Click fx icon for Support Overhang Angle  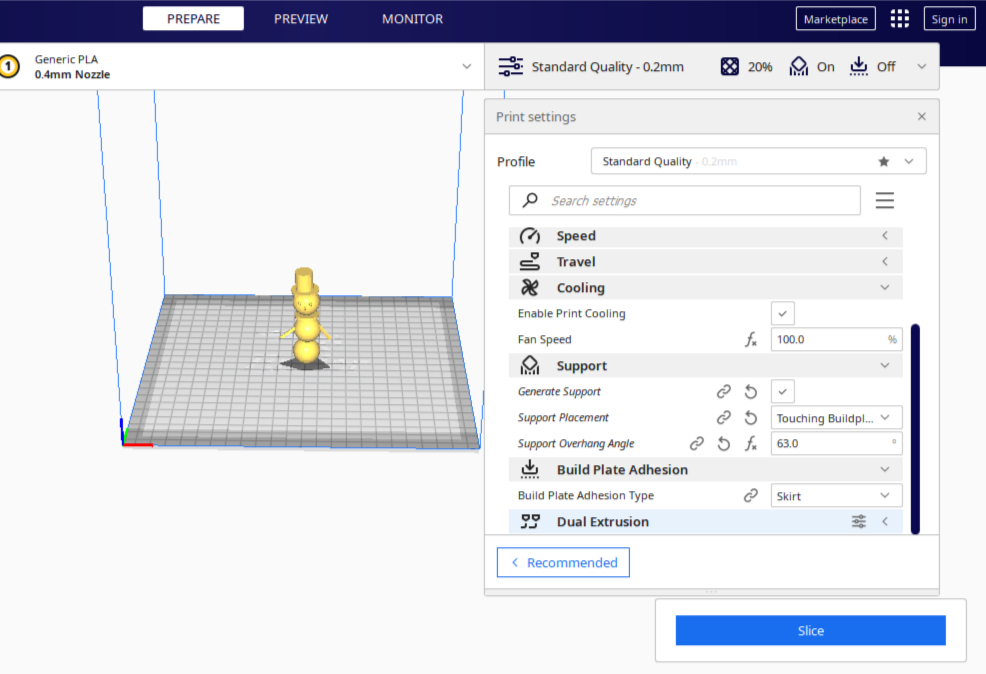(751, 444)
